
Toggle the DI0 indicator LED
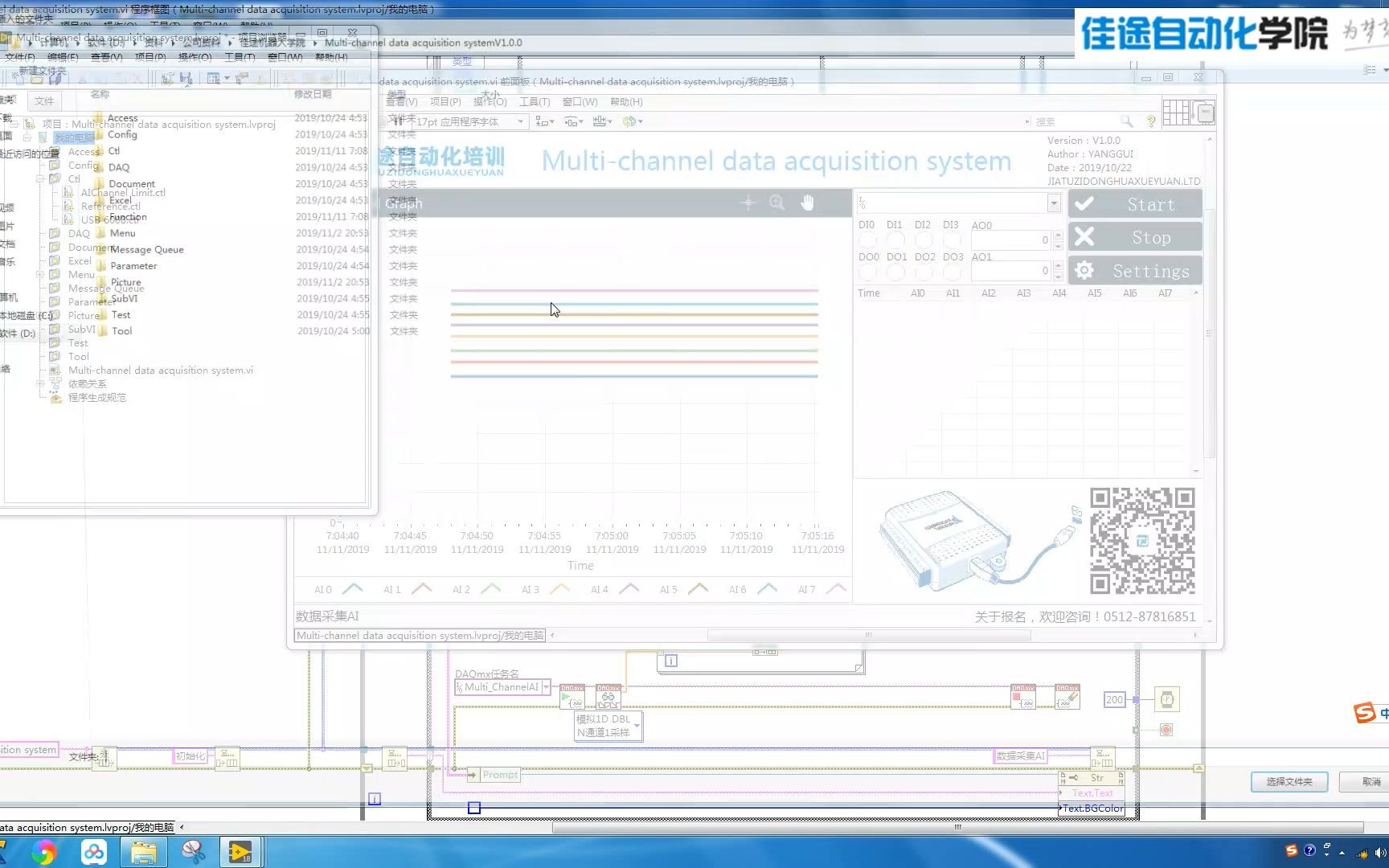[868, 240]
